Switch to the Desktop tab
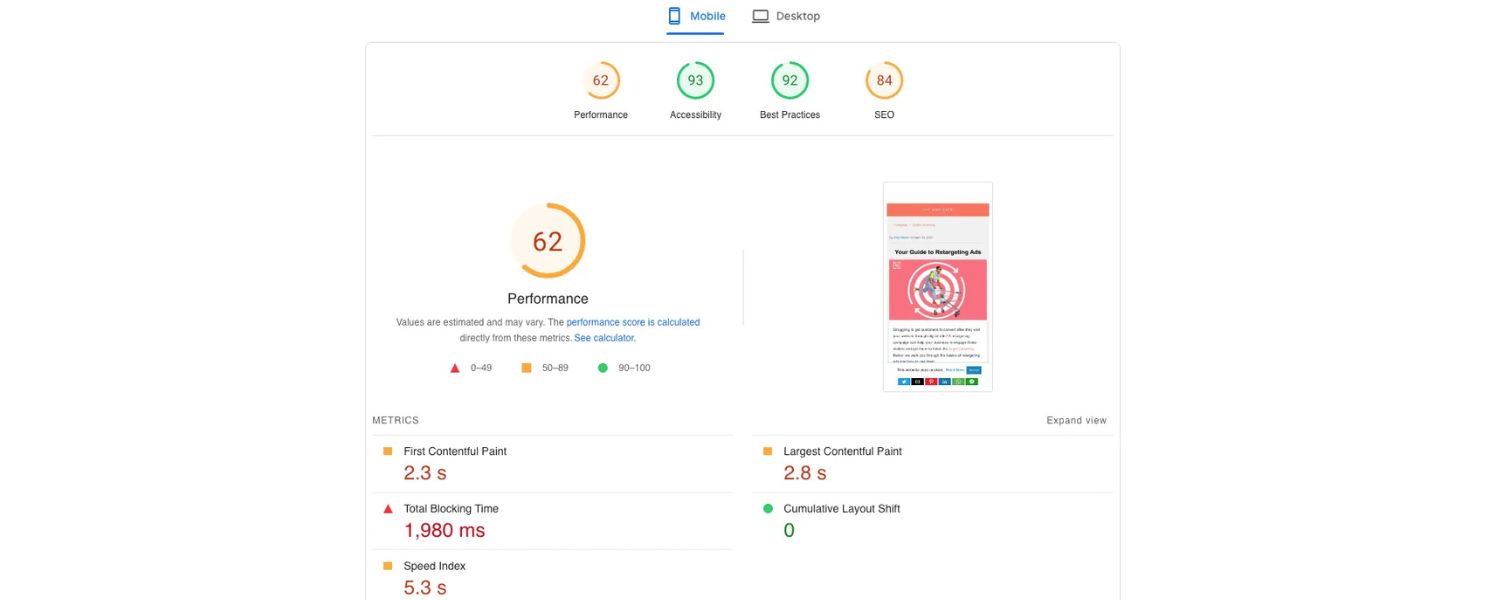The image size is (1500, 600). (786, 16)
